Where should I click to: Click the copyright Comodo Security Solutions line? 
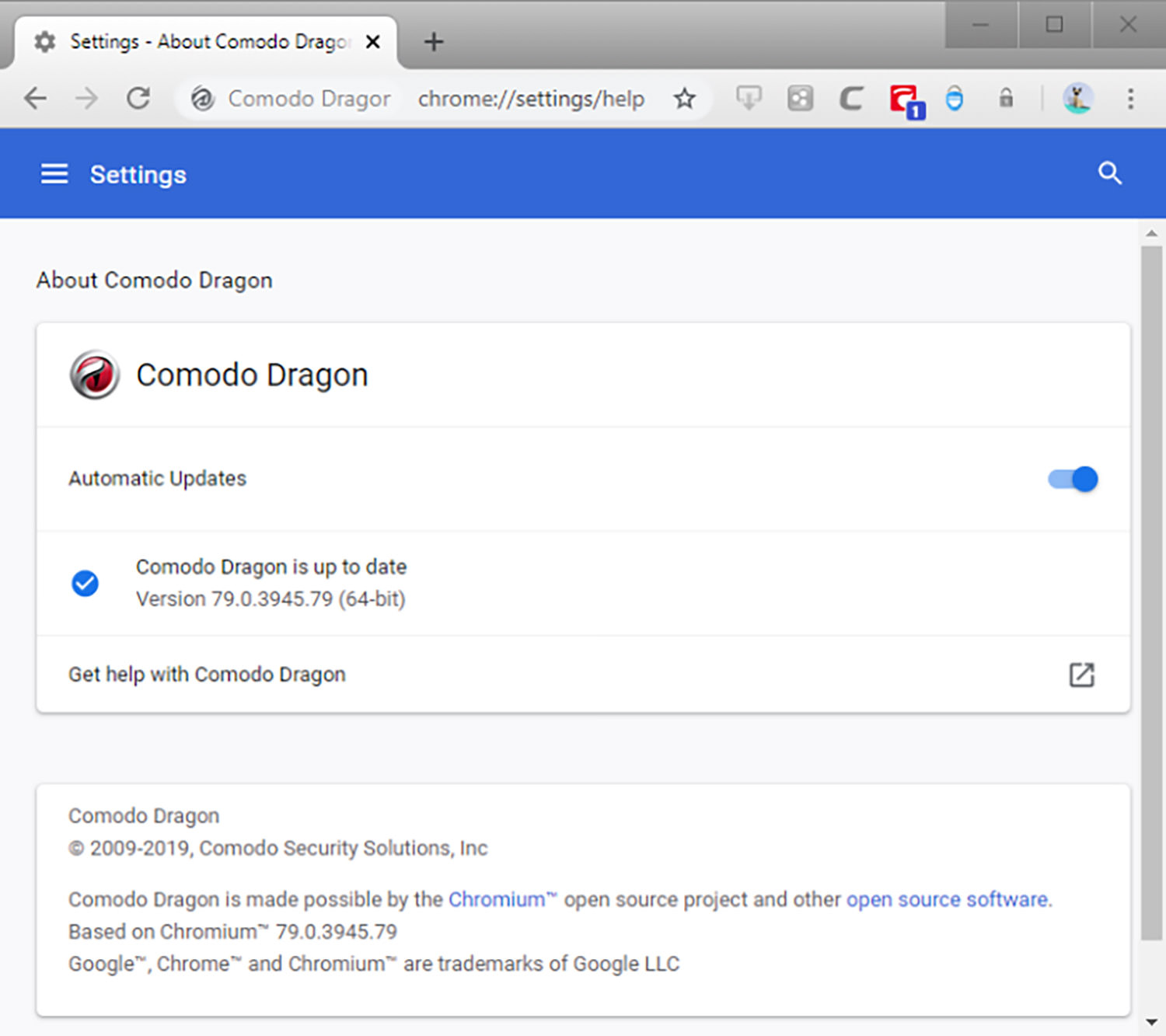(278, 848)
